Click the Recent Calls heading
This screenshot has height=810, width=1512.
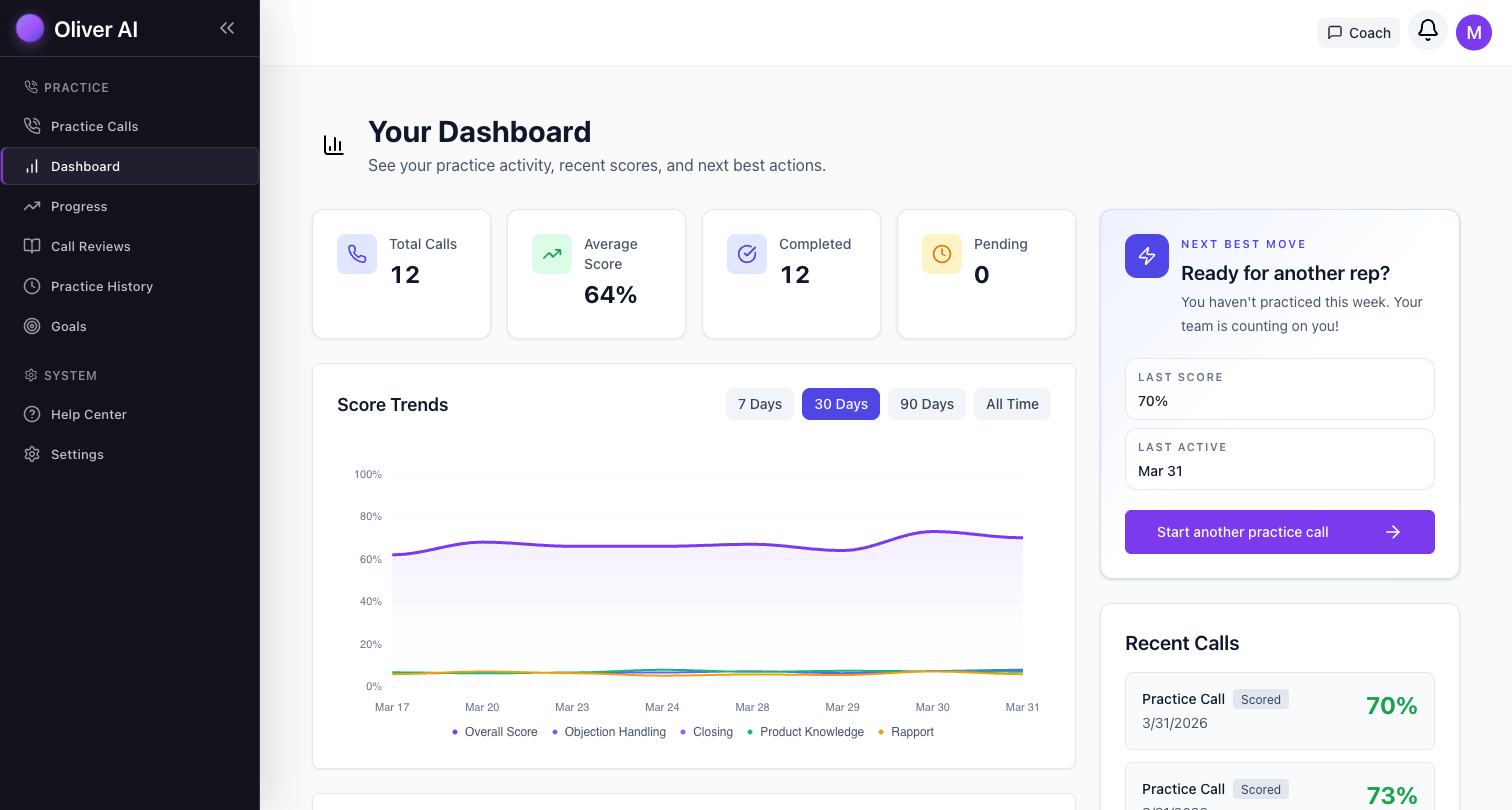[x=1182, y=643]
